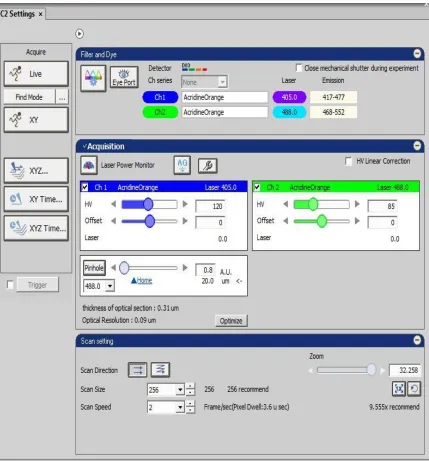Click the Zoom slider handle
Image resolution: width=429 pixels, height=461 pixels.
click(371, 369)
